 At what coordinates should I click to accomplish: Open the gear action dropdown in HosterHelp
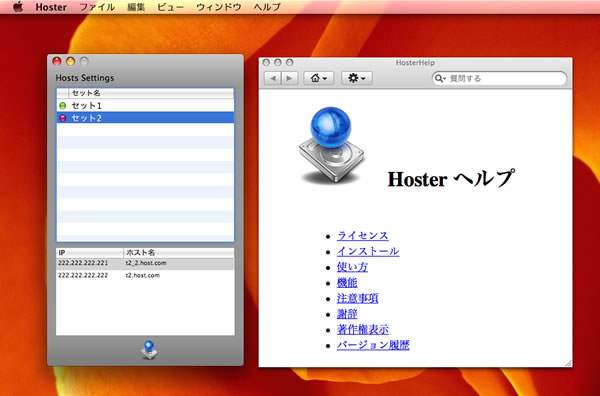pyautogui.click(x=356, y=78)
